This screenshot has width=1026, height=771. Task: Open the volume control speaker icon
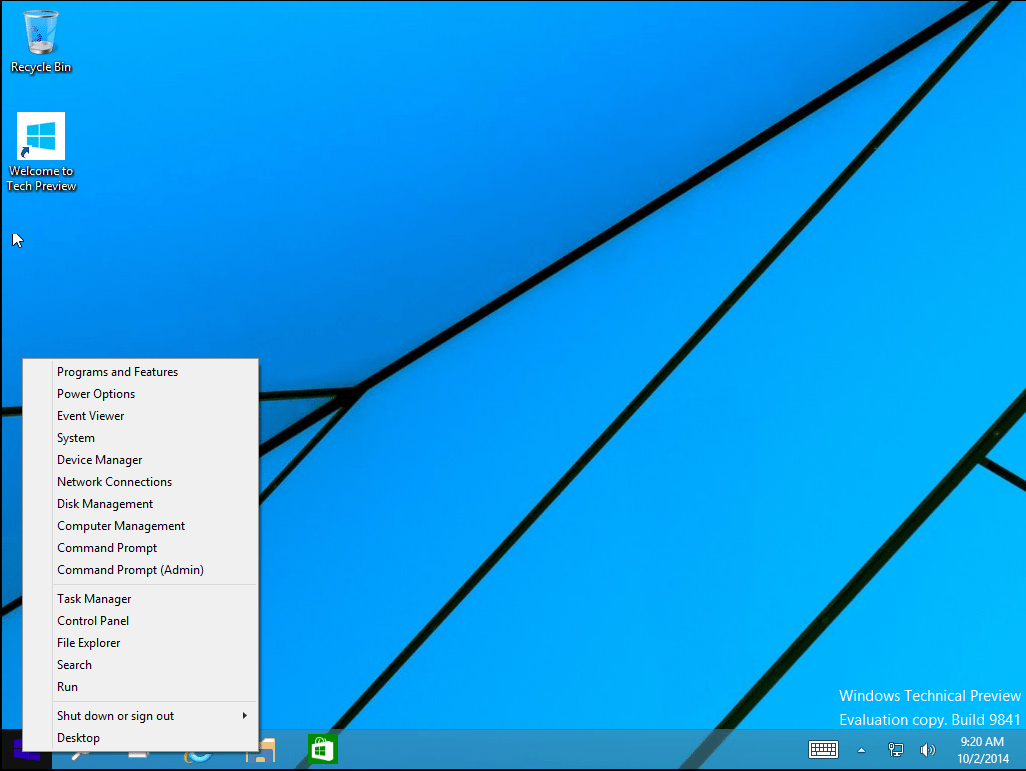[927, 750]
